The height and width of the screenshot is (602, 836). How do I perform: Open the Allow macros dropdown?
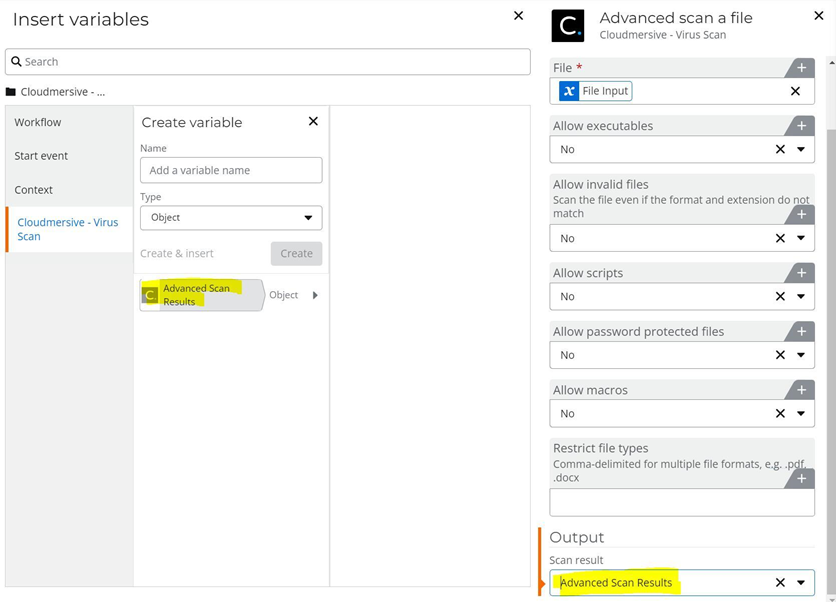pos(801,414)
